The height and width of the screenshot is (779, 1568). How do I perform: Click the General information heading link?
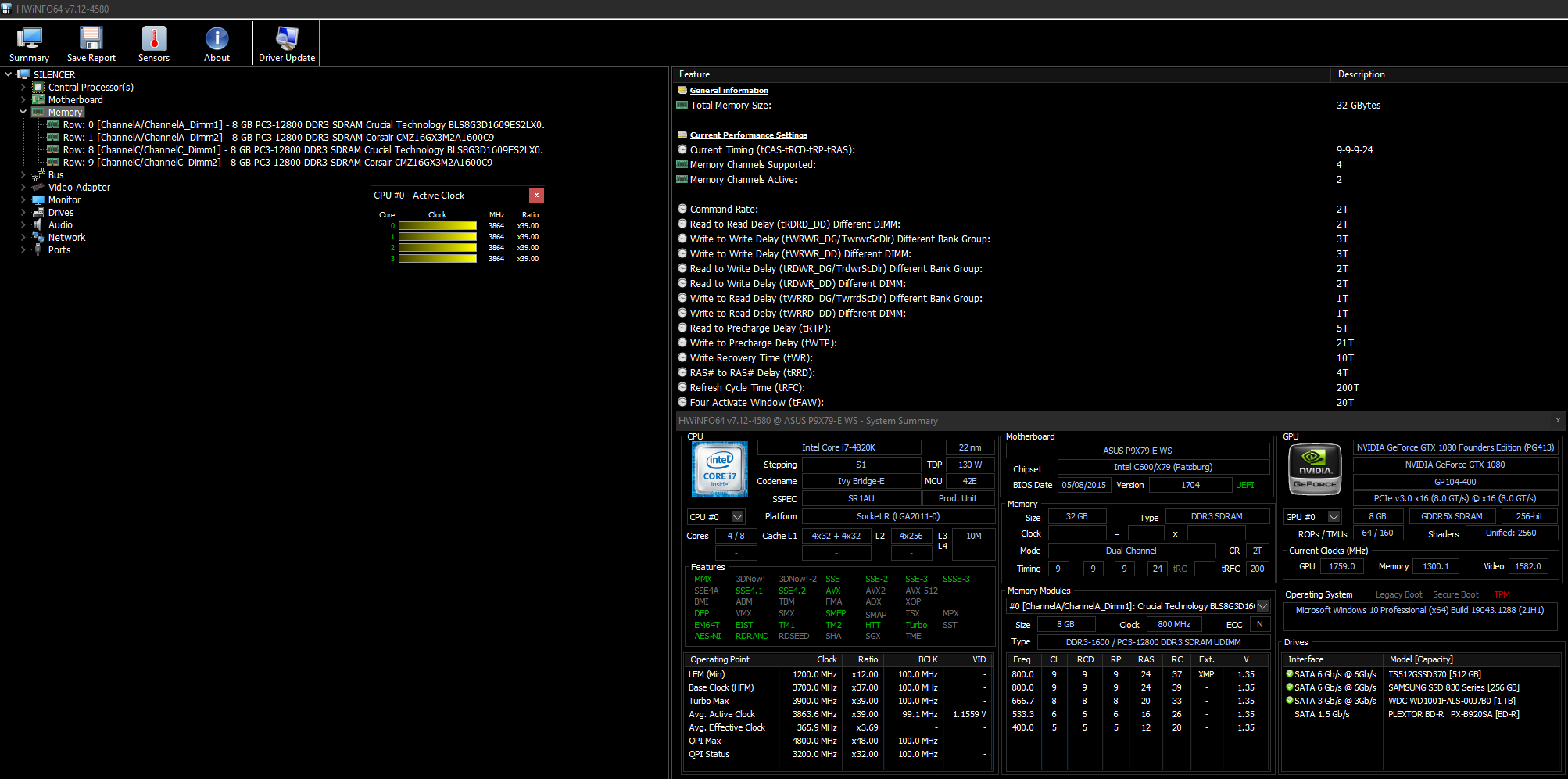click(x=729, y=91)
